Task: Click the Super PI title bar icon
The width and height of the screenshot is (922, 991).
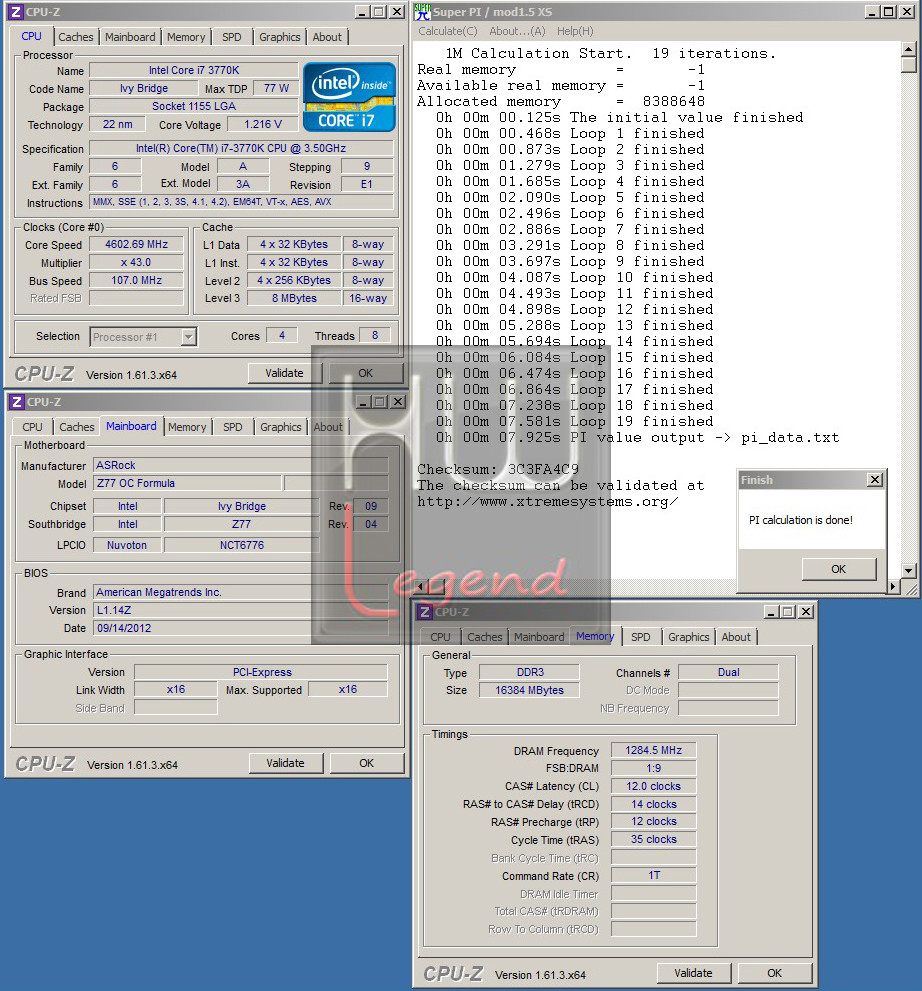Action: click(422, 11)
